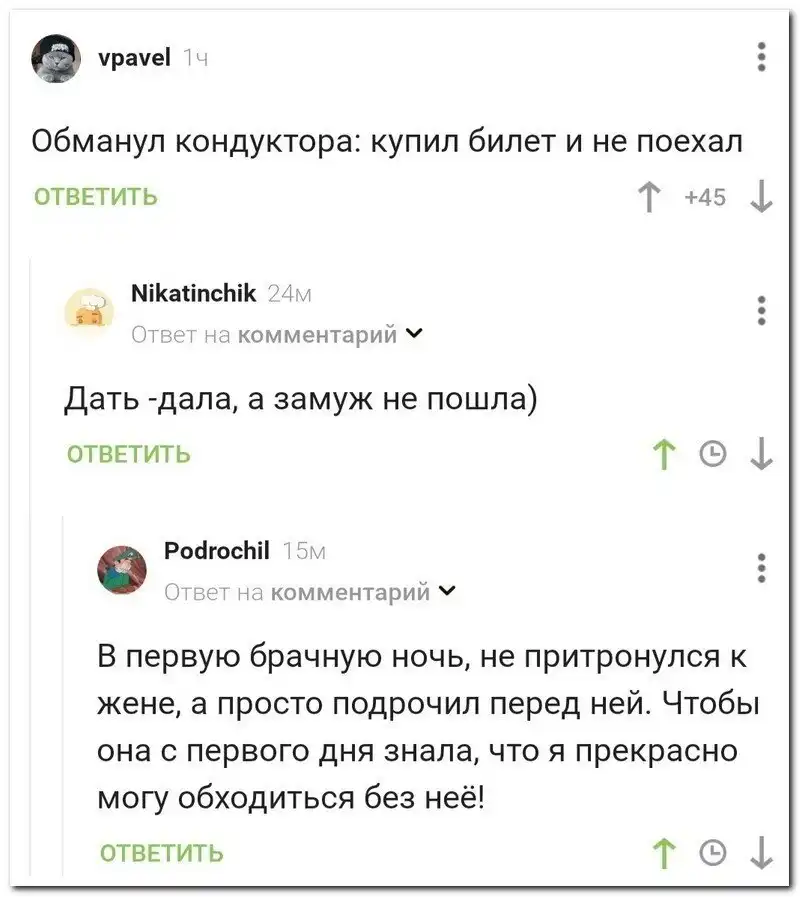
Task: Downvote vpavel's comment
Action: click(762, 198)
